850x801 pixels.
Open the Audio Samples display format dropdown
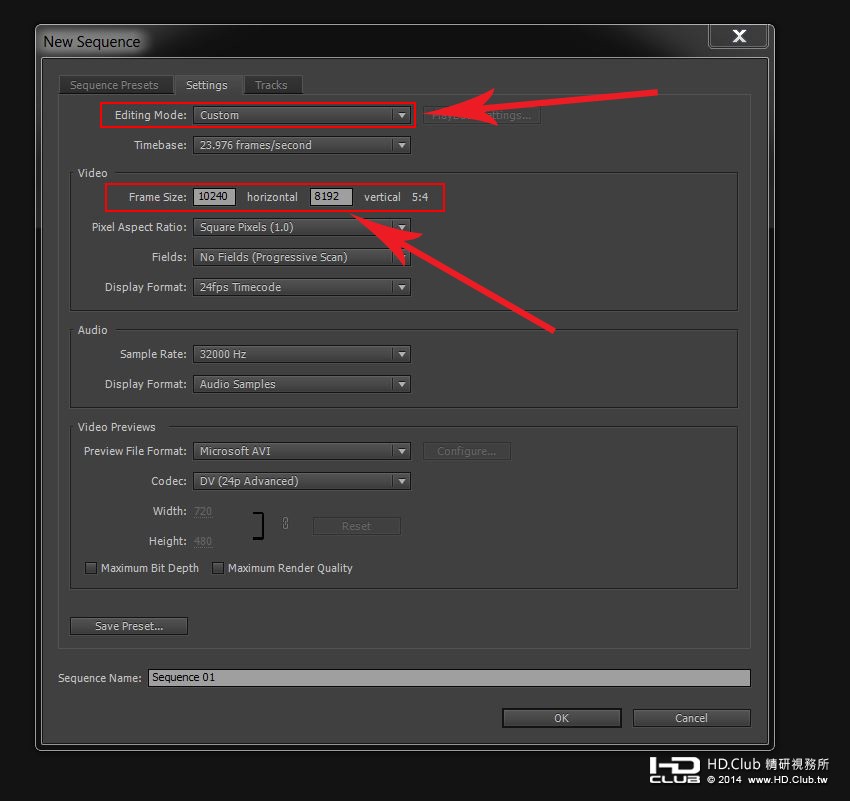302,384
